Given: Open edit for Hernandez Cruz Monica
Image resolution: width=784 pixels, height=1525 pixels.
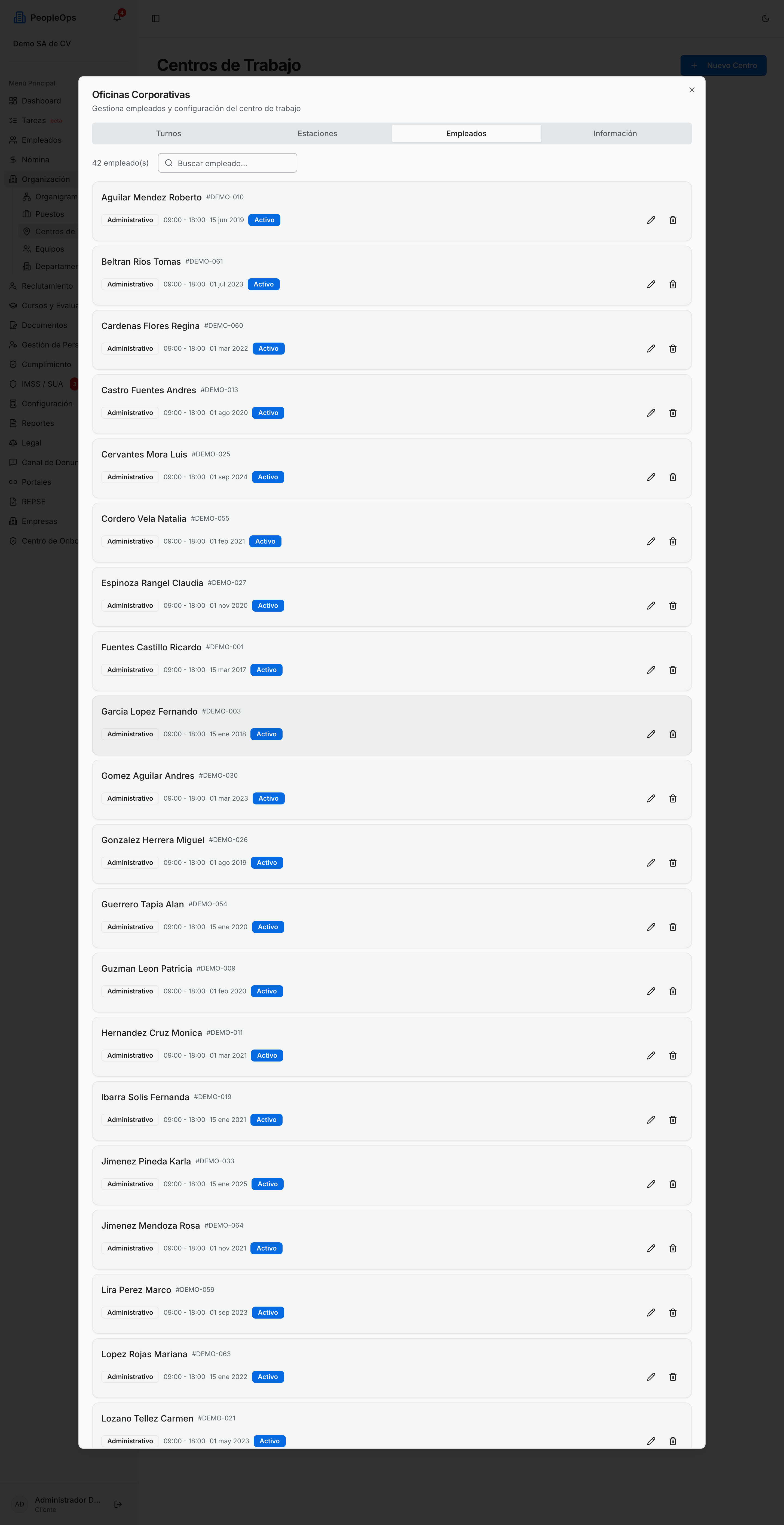Looking at the screenshot, I should (651, 1056).
